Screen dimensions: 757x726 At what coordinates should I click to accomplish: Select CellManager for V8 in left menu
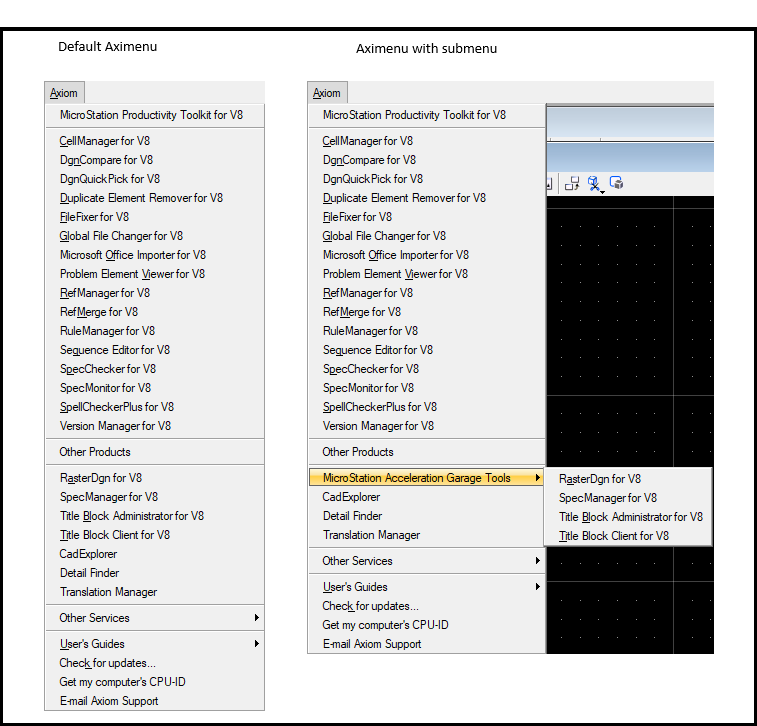pyautogui.click(x=105, y=141)
